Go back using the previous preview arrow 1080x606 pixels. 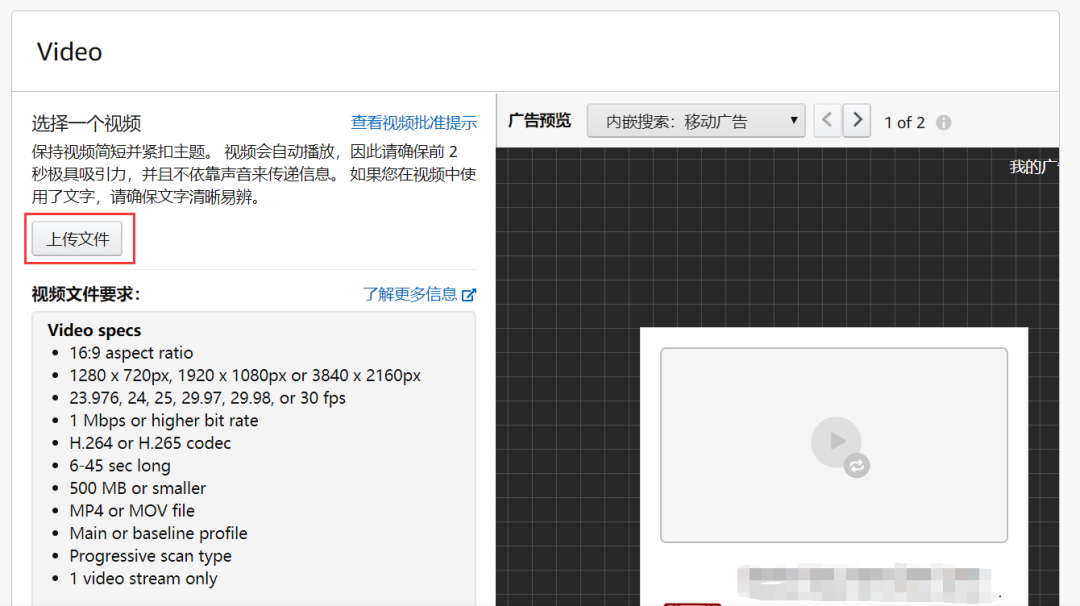tap(827, 119)
